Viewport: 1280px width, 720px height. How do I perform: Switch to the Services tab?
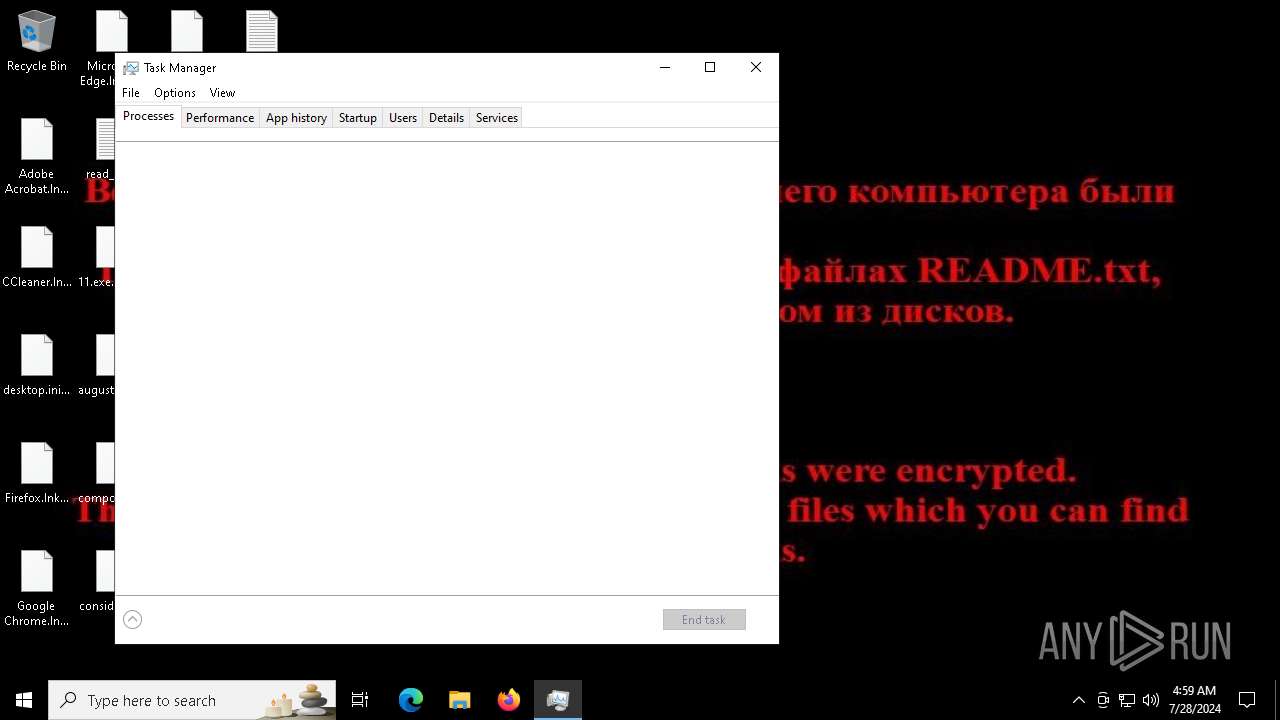tap(497, 118)
